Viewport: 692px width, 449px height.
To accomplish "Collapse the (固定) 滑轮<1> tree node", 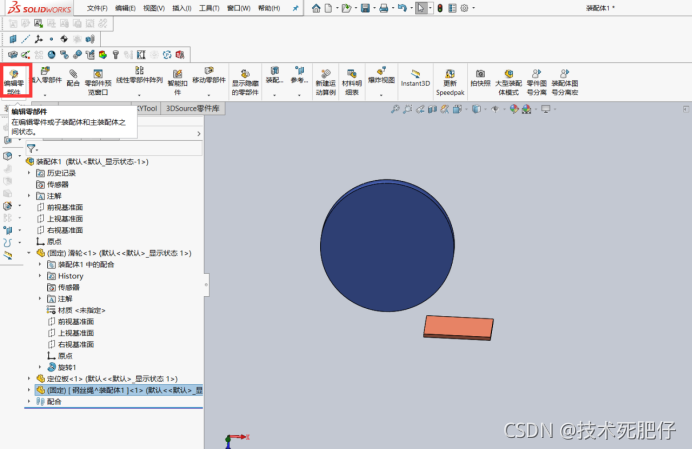I will click(29, 253).
